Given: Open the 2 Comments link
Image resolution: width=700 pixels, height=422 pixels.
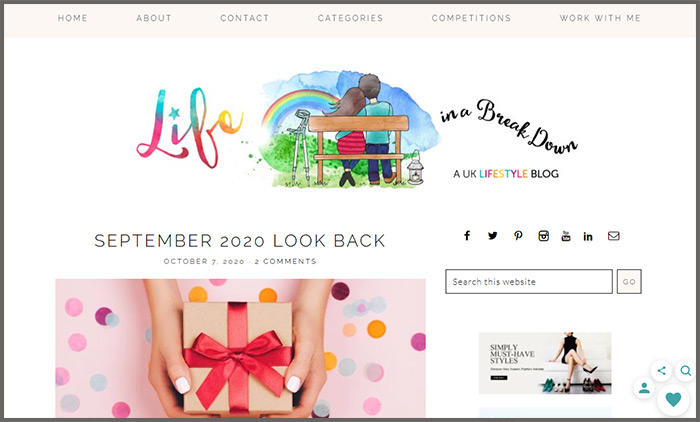Looking at the screenshot, I should pos(285,261).
